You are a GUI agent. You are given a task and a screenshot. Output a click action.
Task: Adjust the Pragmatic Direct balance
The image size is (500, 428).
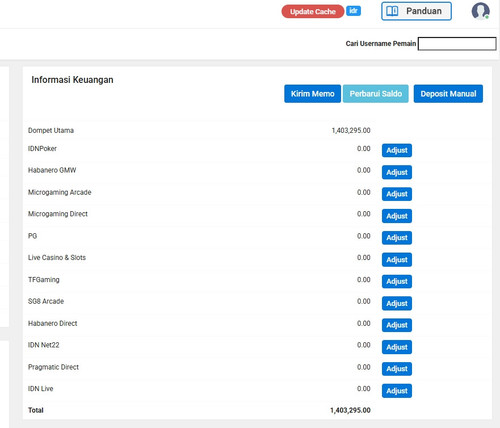pos(397,369)
